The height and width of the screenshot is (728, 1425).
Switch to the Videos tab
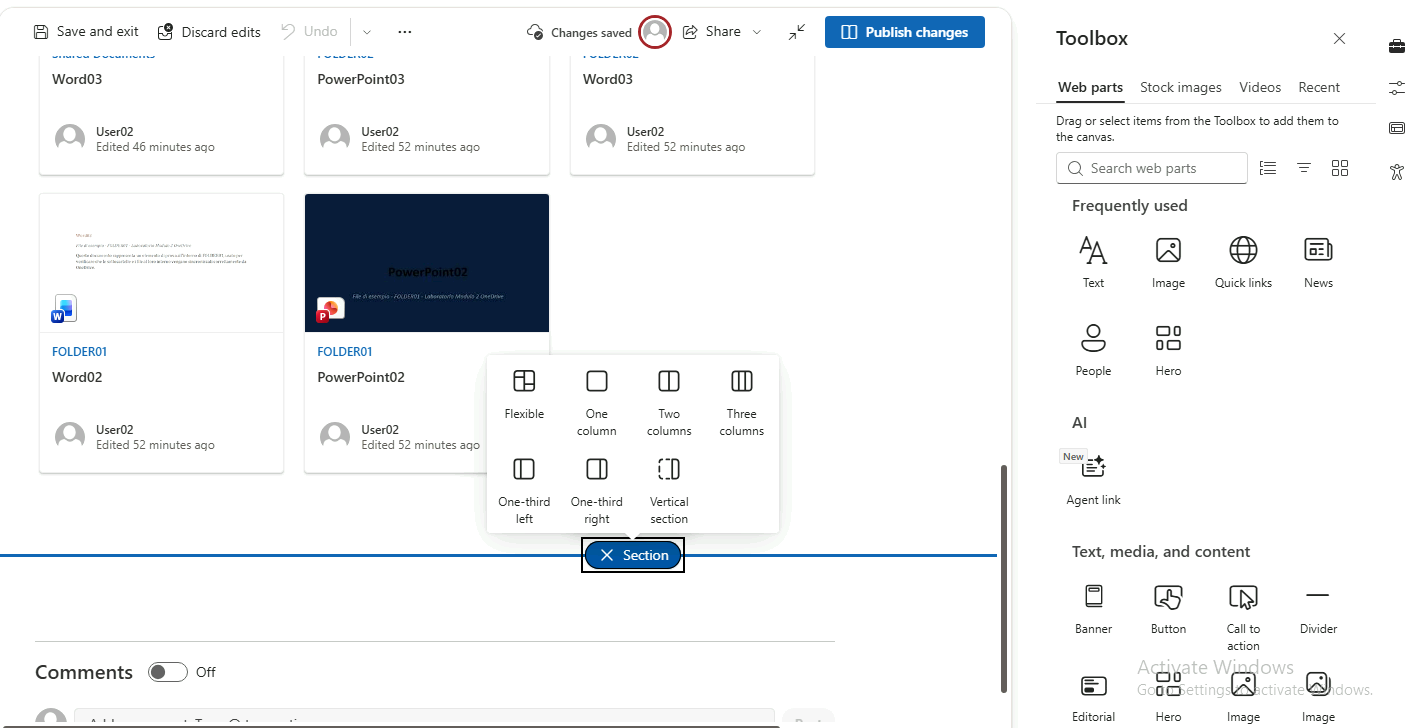coord(1260,87)
